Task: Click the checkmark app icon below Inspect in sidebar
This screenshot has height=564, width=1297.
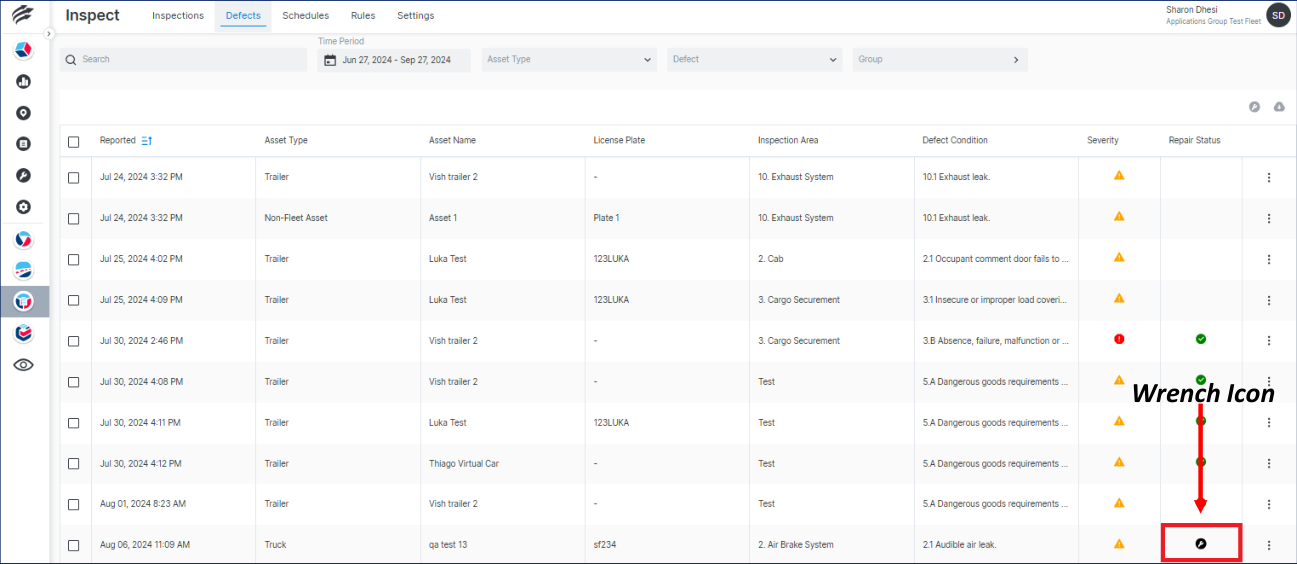Action: point(23,333)
